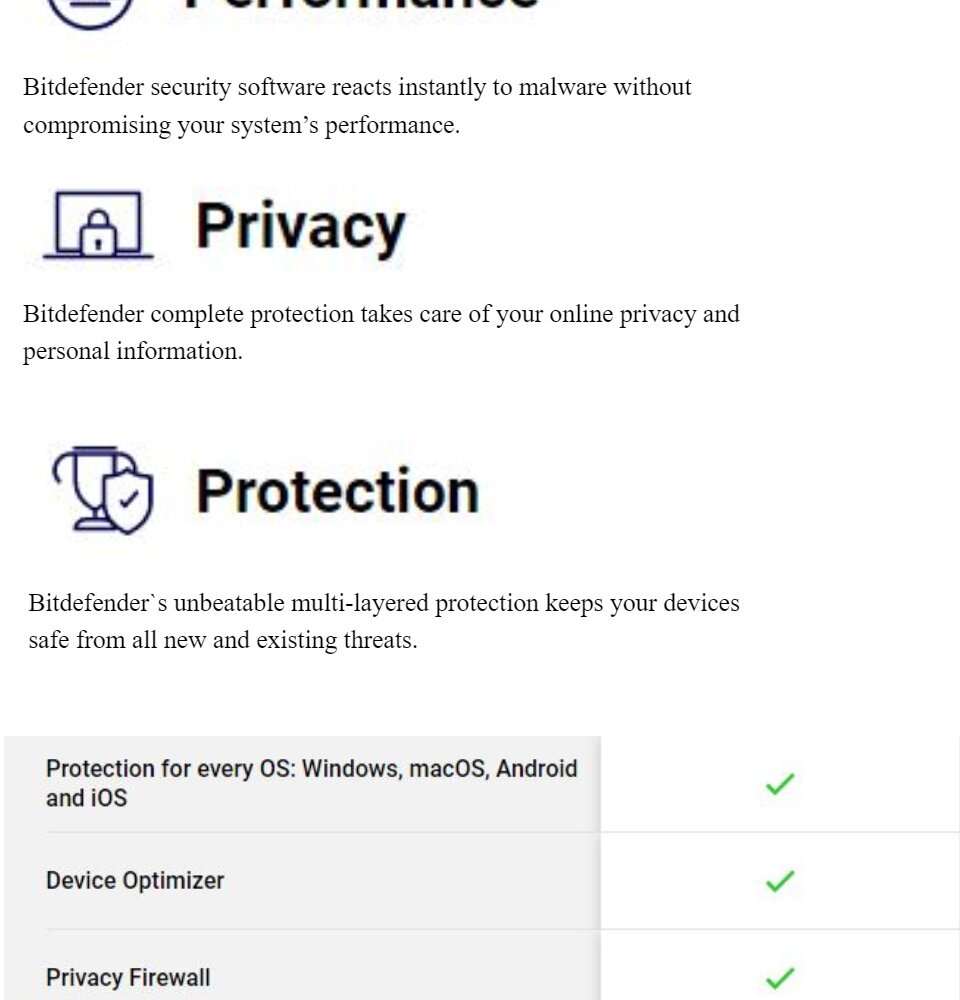The width and height of the screenshot is (960, 1000).
Task: Click the laptop with padlock Privacy icon
Action: click(98, 224)
